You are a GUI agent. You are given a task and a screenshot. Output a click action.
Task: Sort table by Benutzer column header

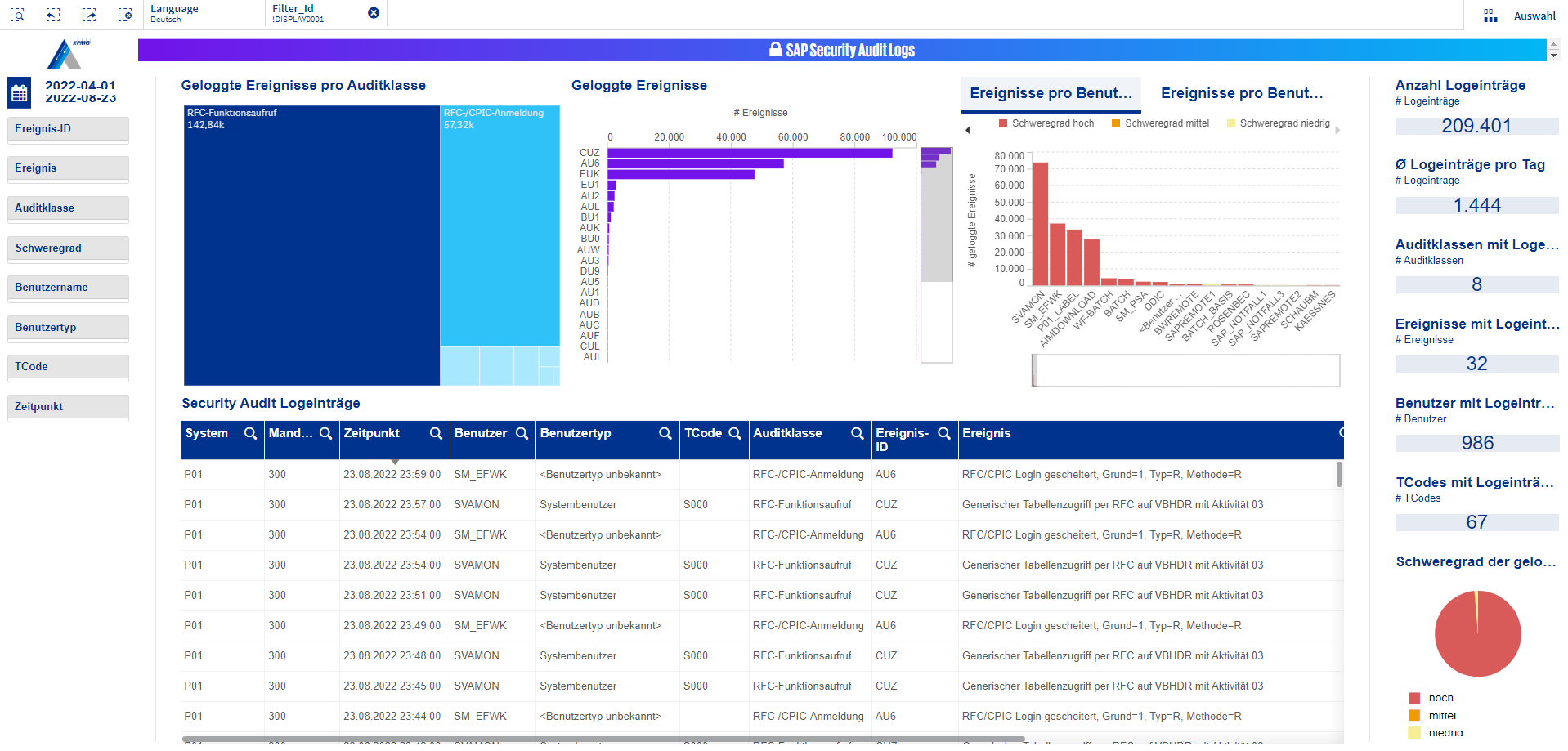click(481, 433)
